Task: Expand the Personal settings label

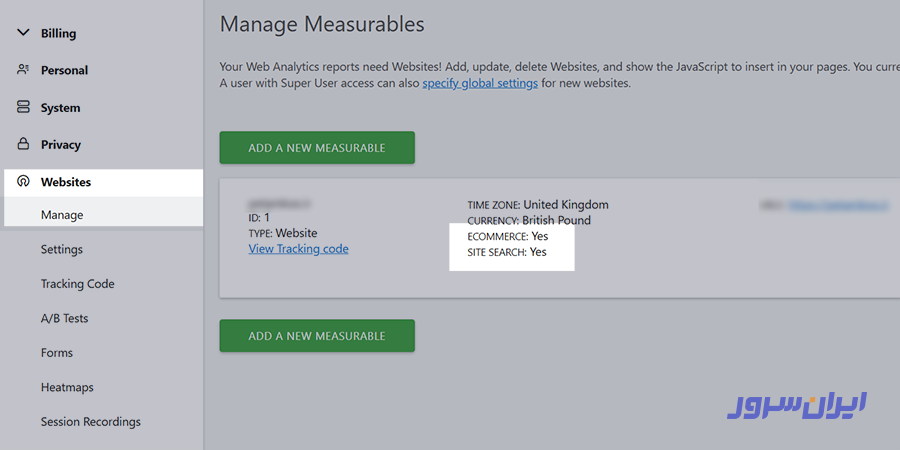Action: pos(64,70)
